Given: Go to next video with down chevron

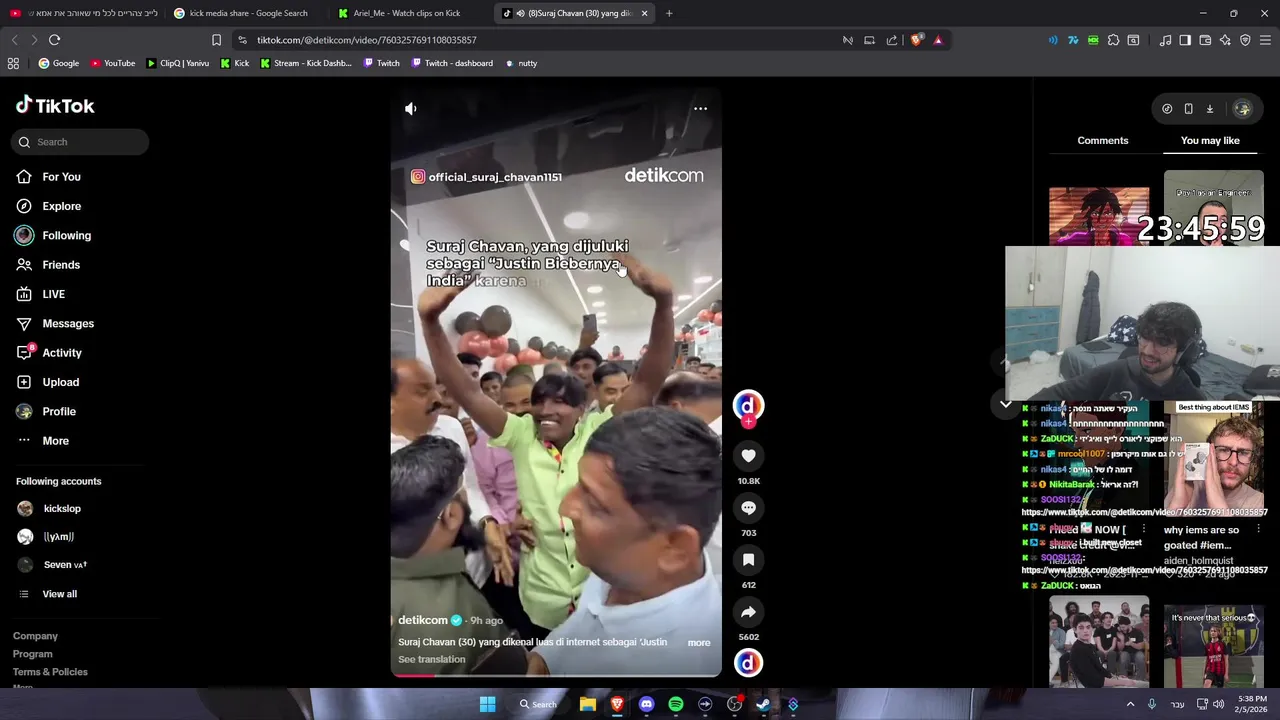Looking at the screenshot, I should tap(1005, 404).
